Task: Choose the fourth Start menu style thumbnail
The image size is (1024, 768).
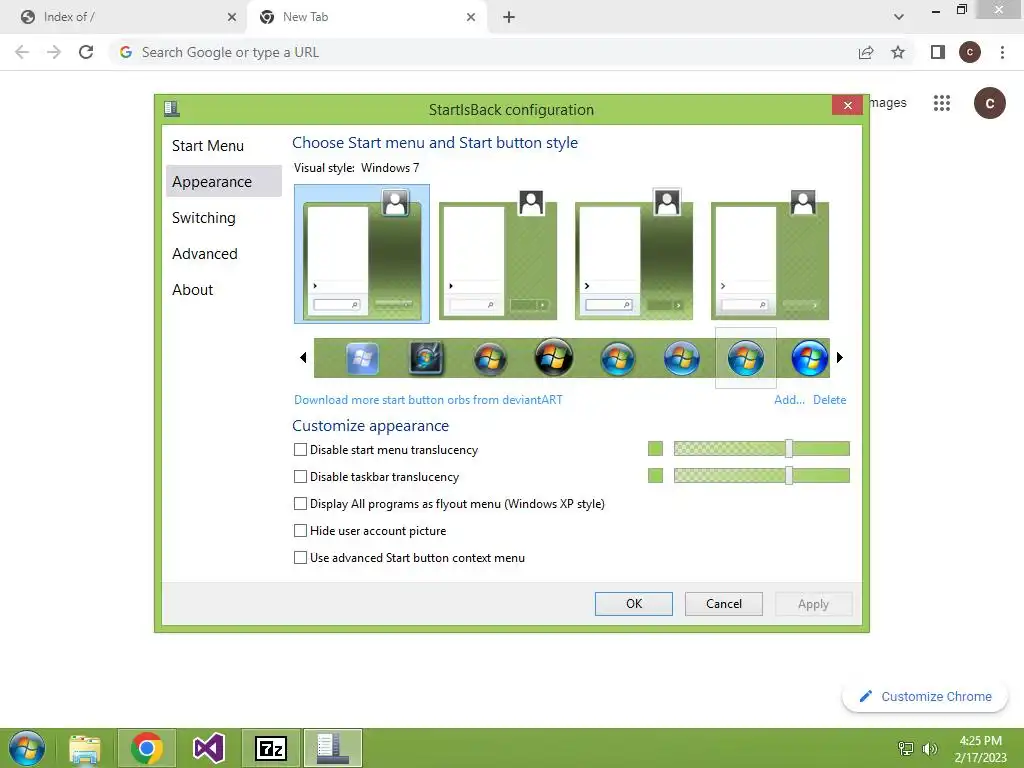Action: pyautogui.click(x=769, y=254)
